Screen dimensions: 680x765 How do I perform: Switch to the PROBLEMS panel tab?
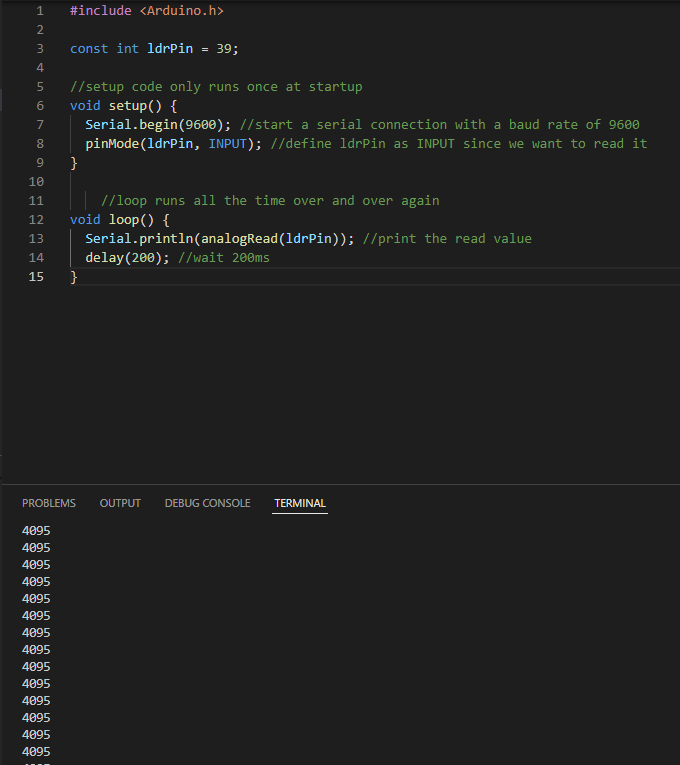(49, 503)
